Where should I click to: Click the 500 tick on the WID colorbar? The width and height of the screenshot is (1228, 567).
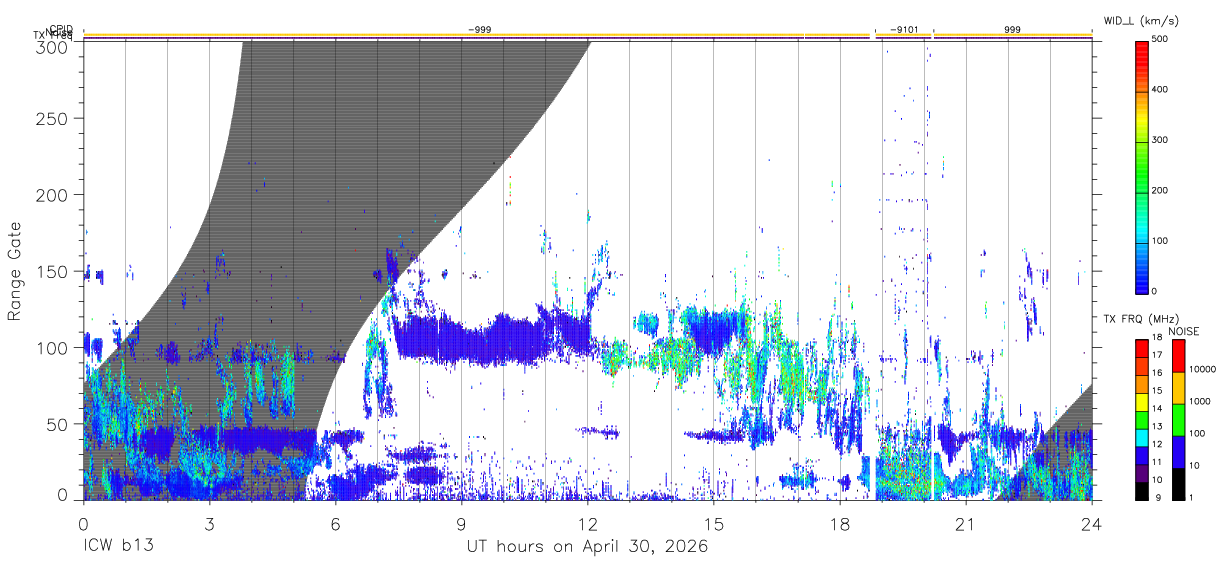[1160, 39]
